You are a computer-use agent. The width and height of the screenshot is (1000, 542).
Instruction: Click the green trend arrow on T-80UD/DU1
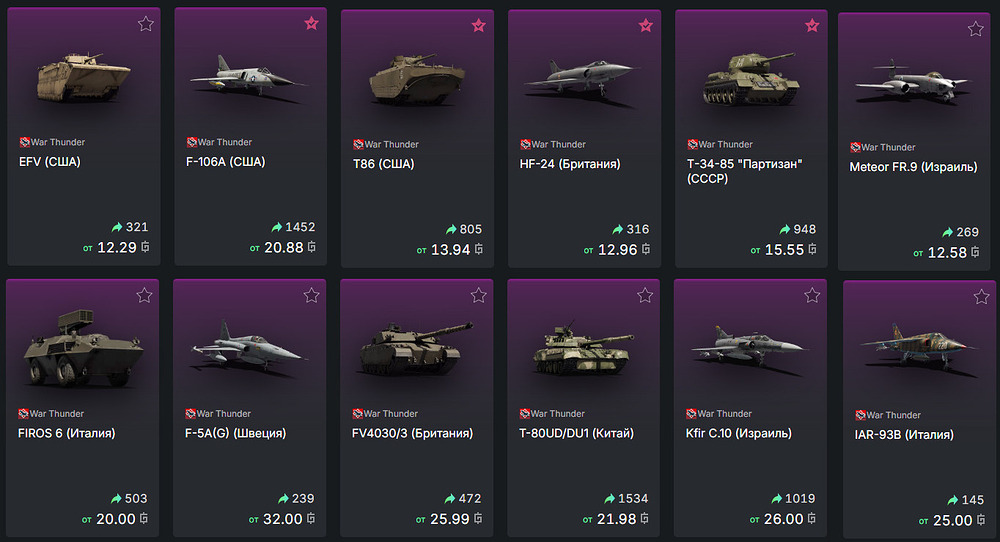(x=610, y=499)
